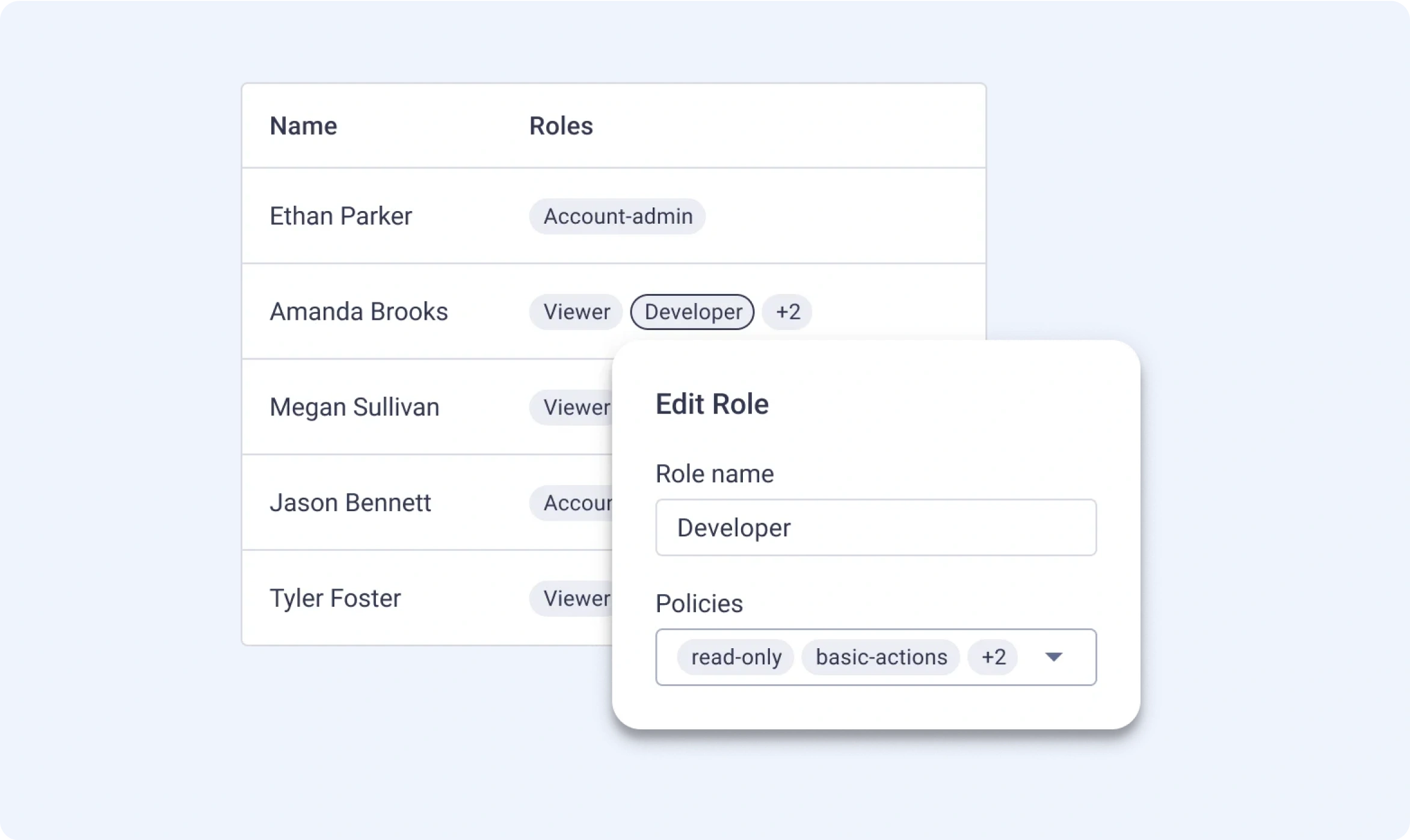Click the basic-actions policy chip
Screen dimensions: 1410x840
pos(881,657)
